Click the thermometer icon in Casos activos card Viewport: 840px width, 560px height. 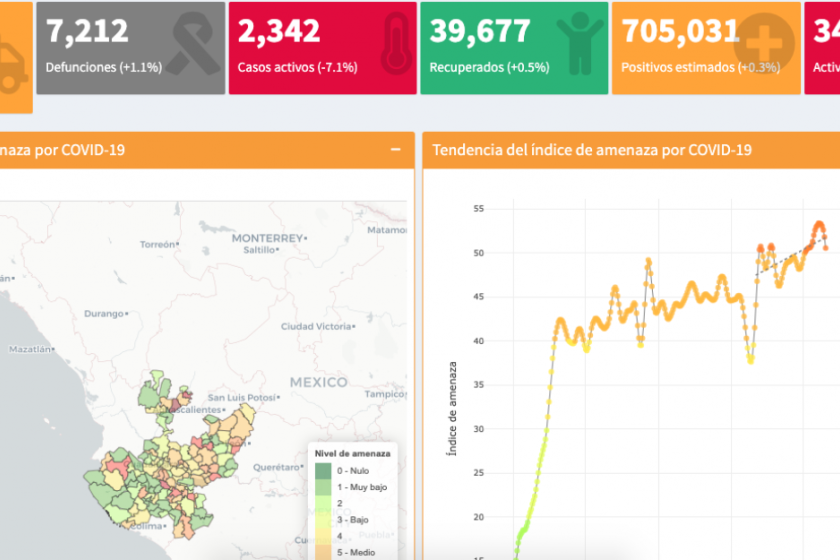pos(397,44)
